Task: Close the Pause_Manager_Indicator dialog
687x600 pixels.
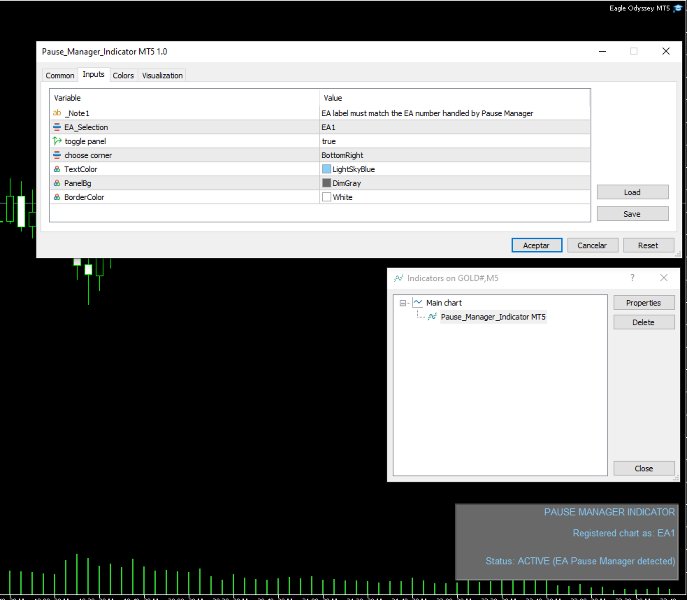Action: pos(666,51)
